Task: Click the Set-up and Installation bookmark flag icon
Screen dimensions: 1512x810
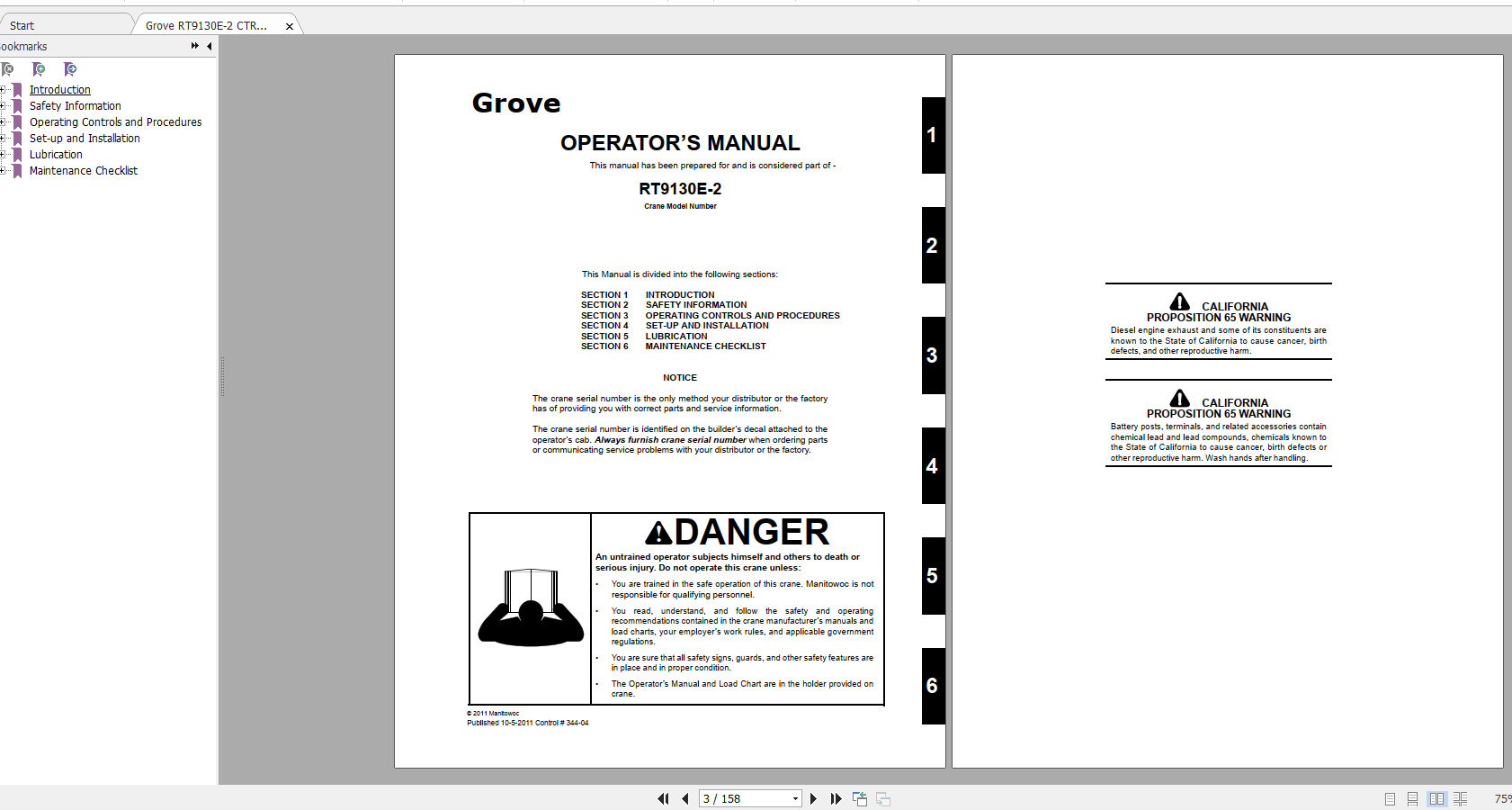Action: click(x=17, y=139)
